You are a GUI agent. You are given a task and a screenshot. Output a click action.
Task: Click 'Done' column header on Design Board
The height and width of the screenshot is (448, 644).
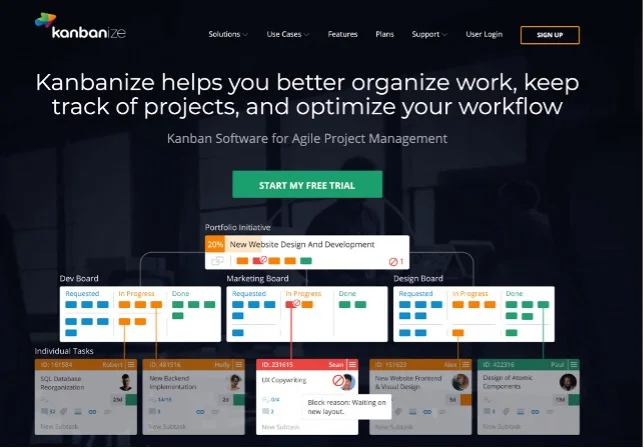(514, 294)
